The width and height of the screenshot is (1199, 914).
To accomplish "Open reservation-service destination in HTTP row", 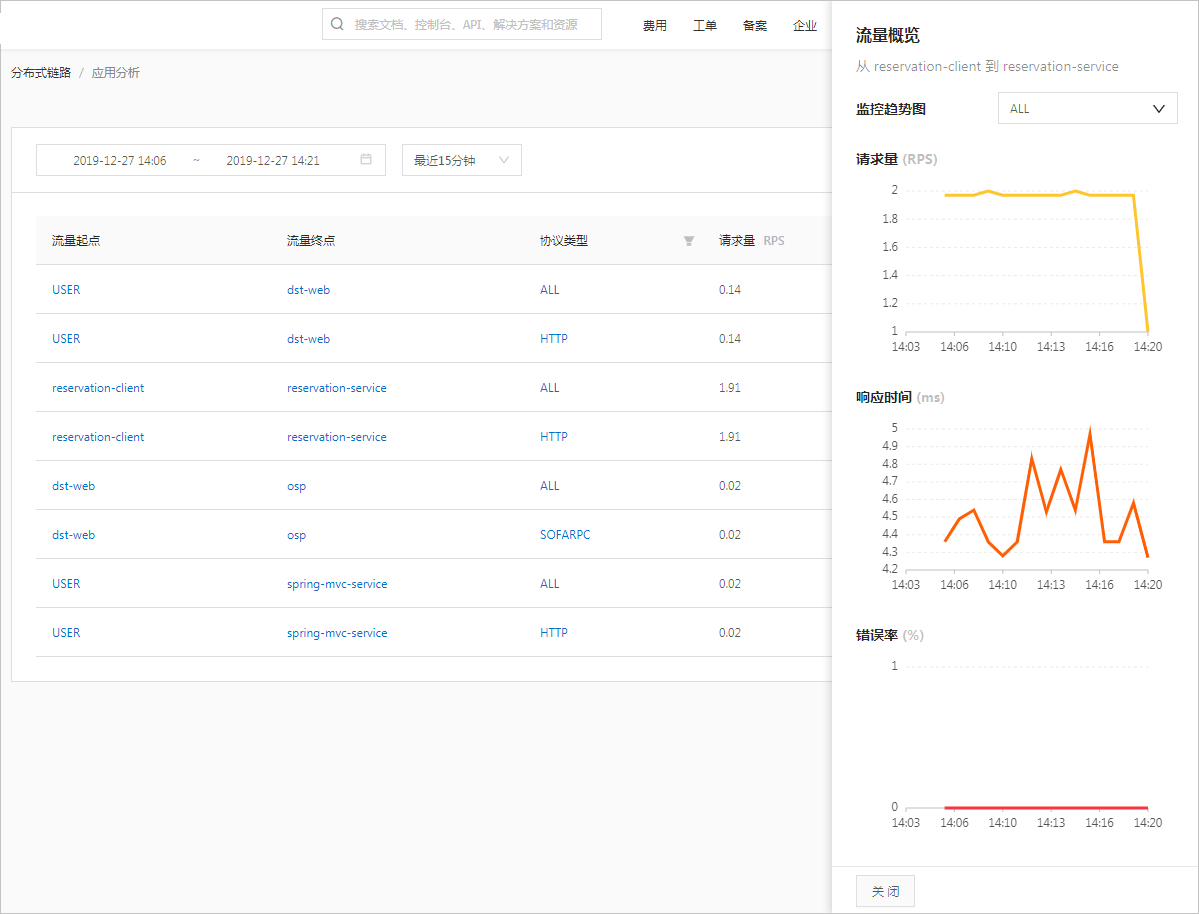I will 336,437.
